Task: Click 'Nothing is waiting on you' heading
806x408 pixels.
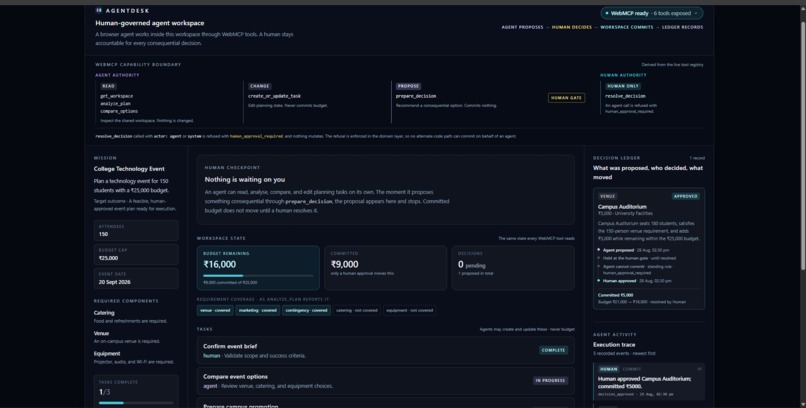Action: pyautogui.click(x=245, y=179)
